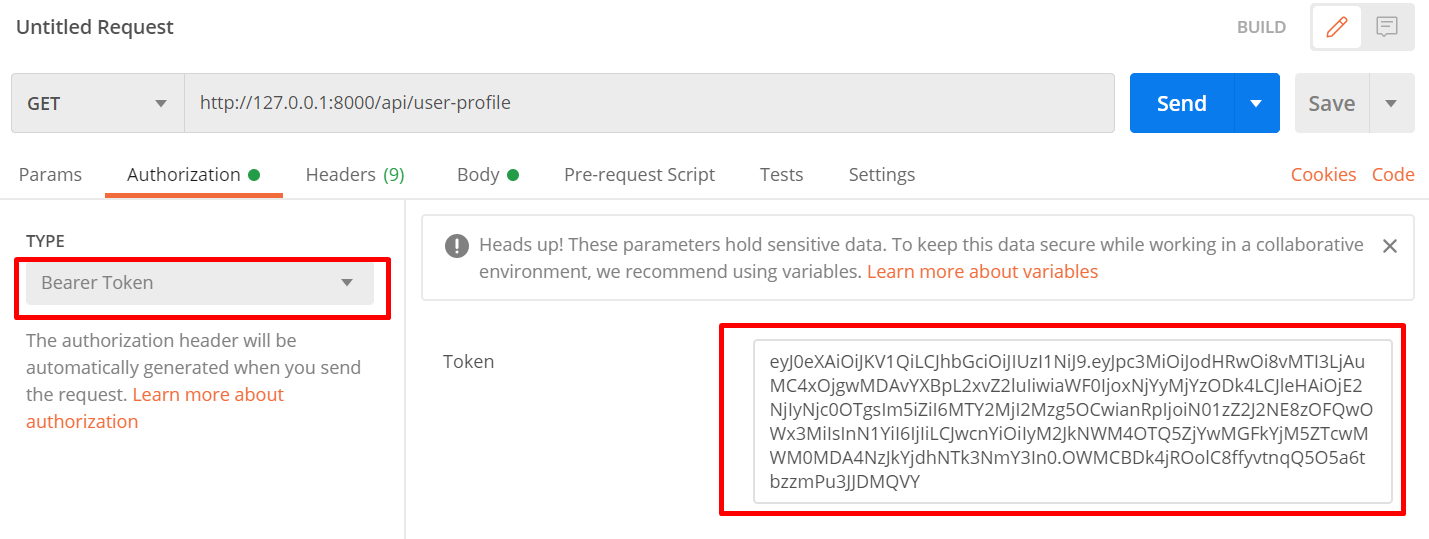
Task: Open the Save options dropdown arrow
Action: click(x=1390, y=103)
